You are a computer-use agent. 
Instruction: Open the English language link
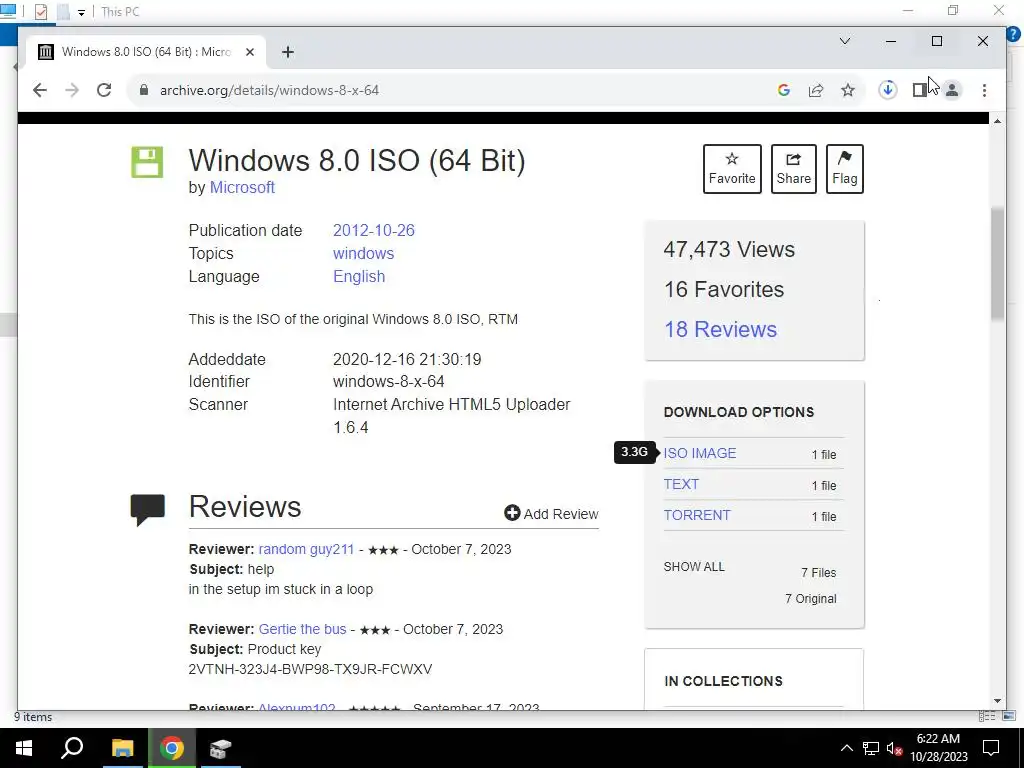[359, 276]
